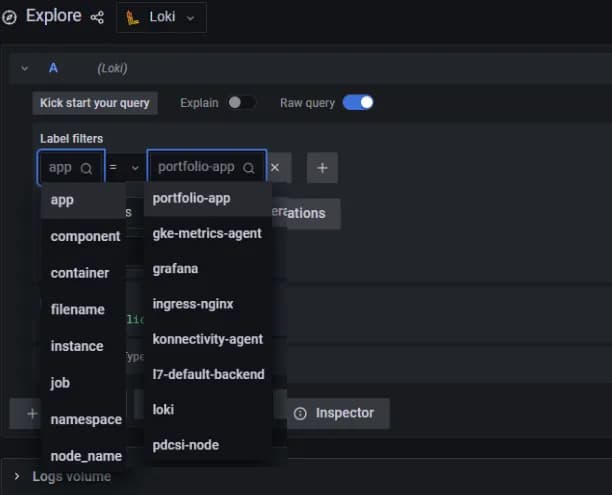This screenshot has height=495, width=612.
Task: Select namespace from the label list
Action: [x=83, y=420]
